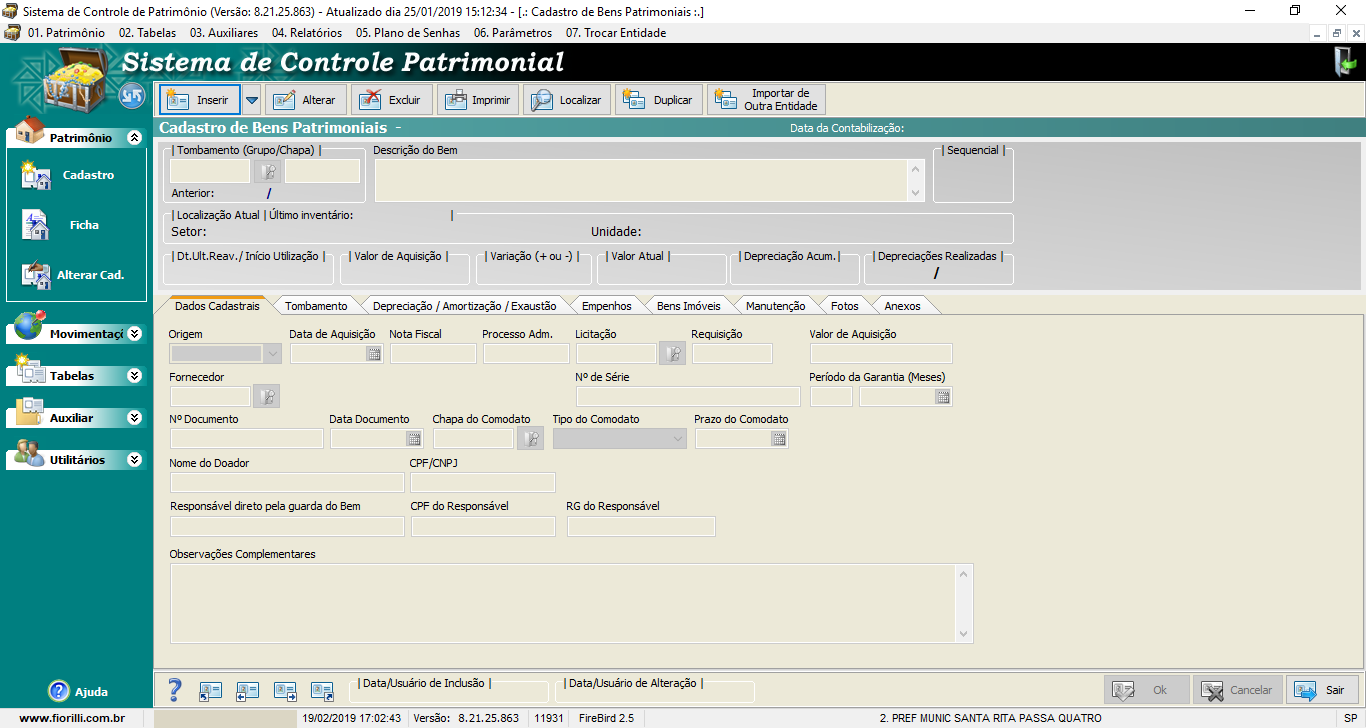This screenshot has width=1367, height=728.
Task: Click the Observações Complementares scrollbar
Action: point(963,603)
